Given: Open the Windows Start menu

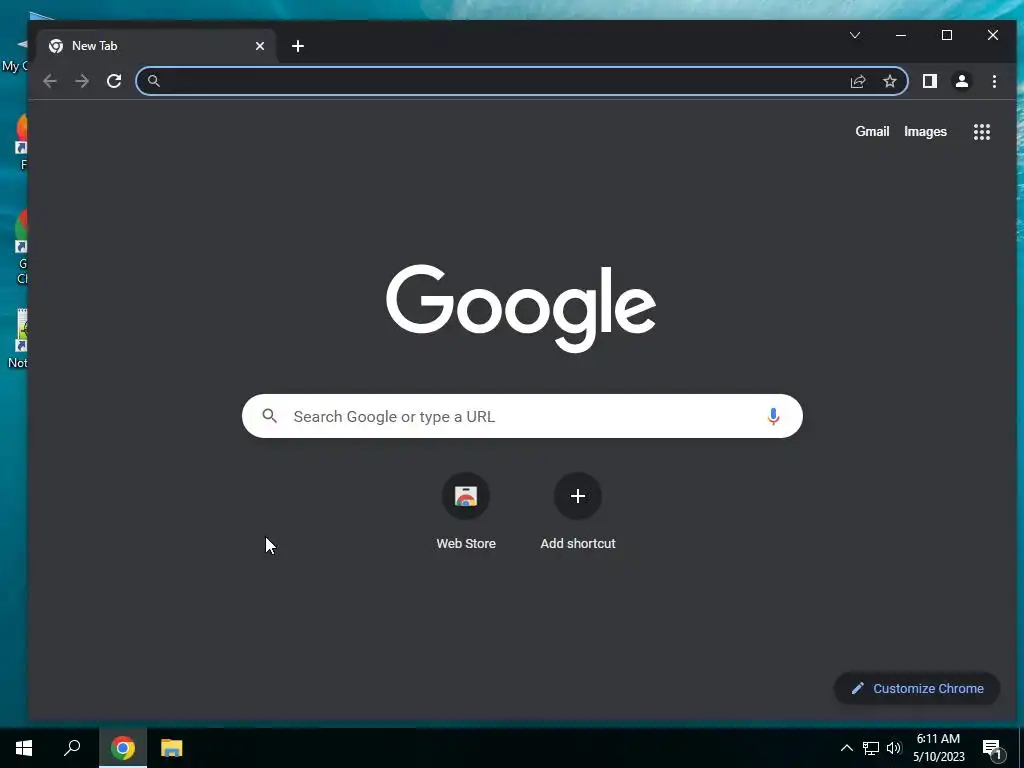Looking at the screenshot, I should point(24,748).
